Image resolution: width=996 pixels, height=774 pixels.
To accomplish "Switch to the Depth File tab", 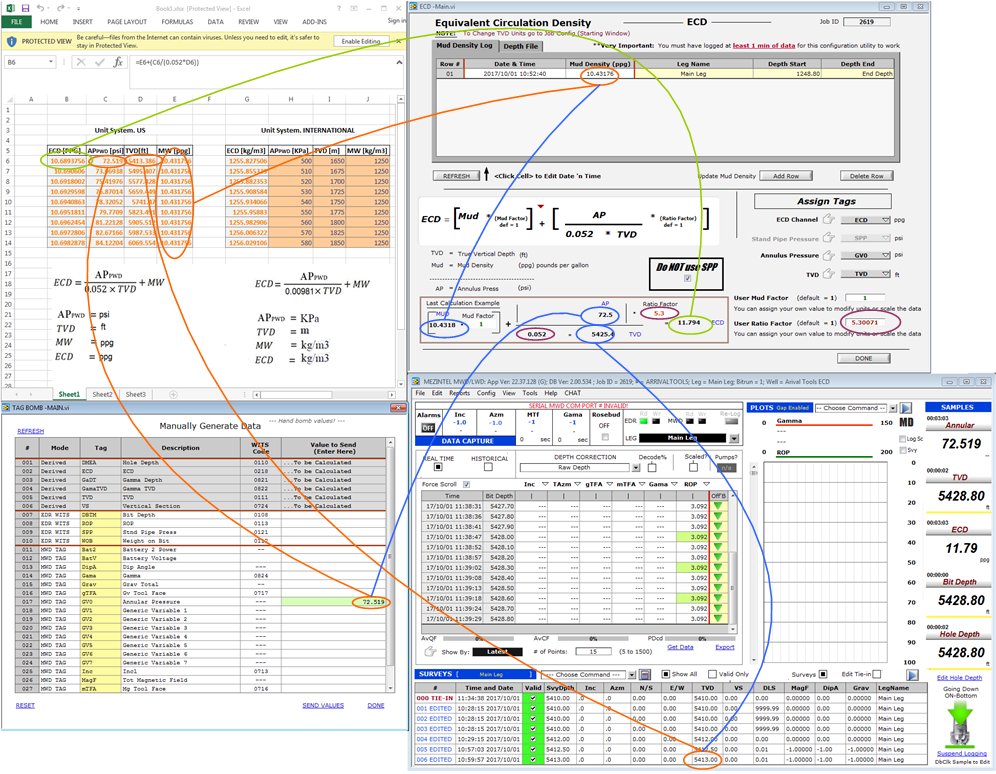I will tap(521, 46).
